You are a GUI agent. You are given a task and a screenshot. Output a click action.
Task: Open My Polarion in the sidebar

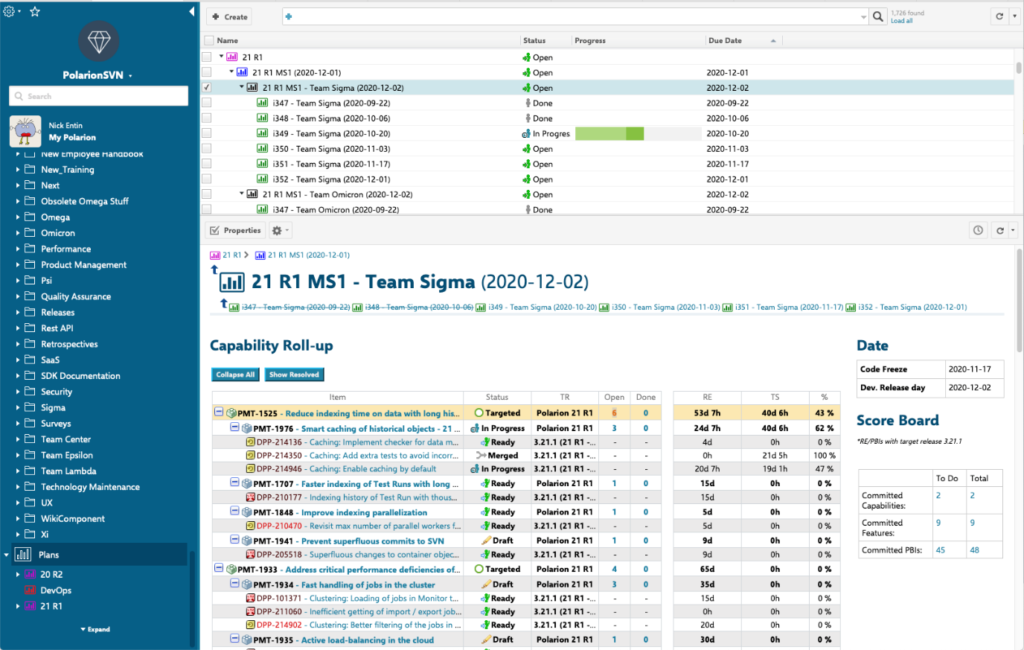click(x=72, y=137)
